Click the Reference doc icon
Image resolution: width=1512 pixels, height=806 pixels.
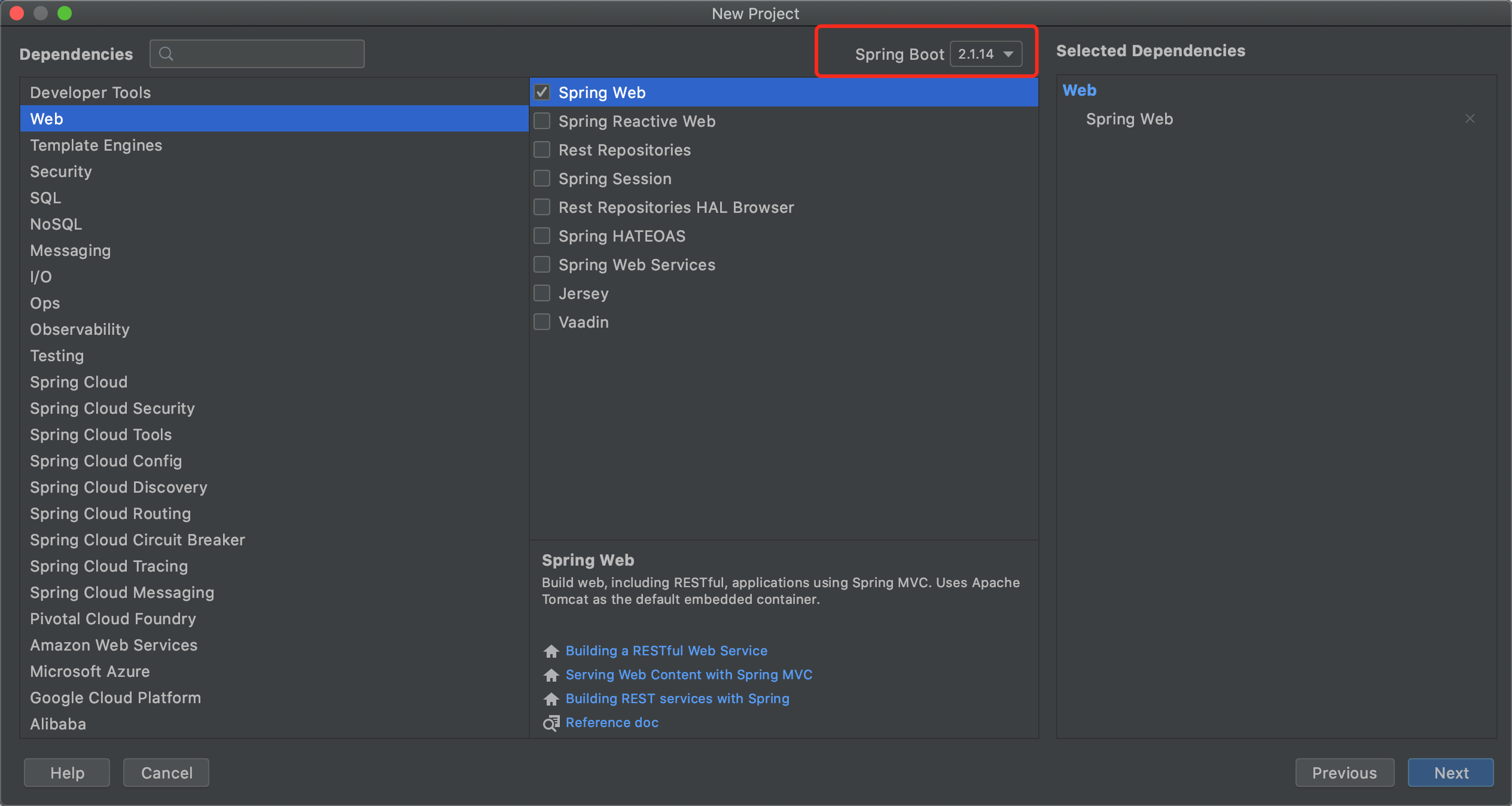tap(551, 723)
